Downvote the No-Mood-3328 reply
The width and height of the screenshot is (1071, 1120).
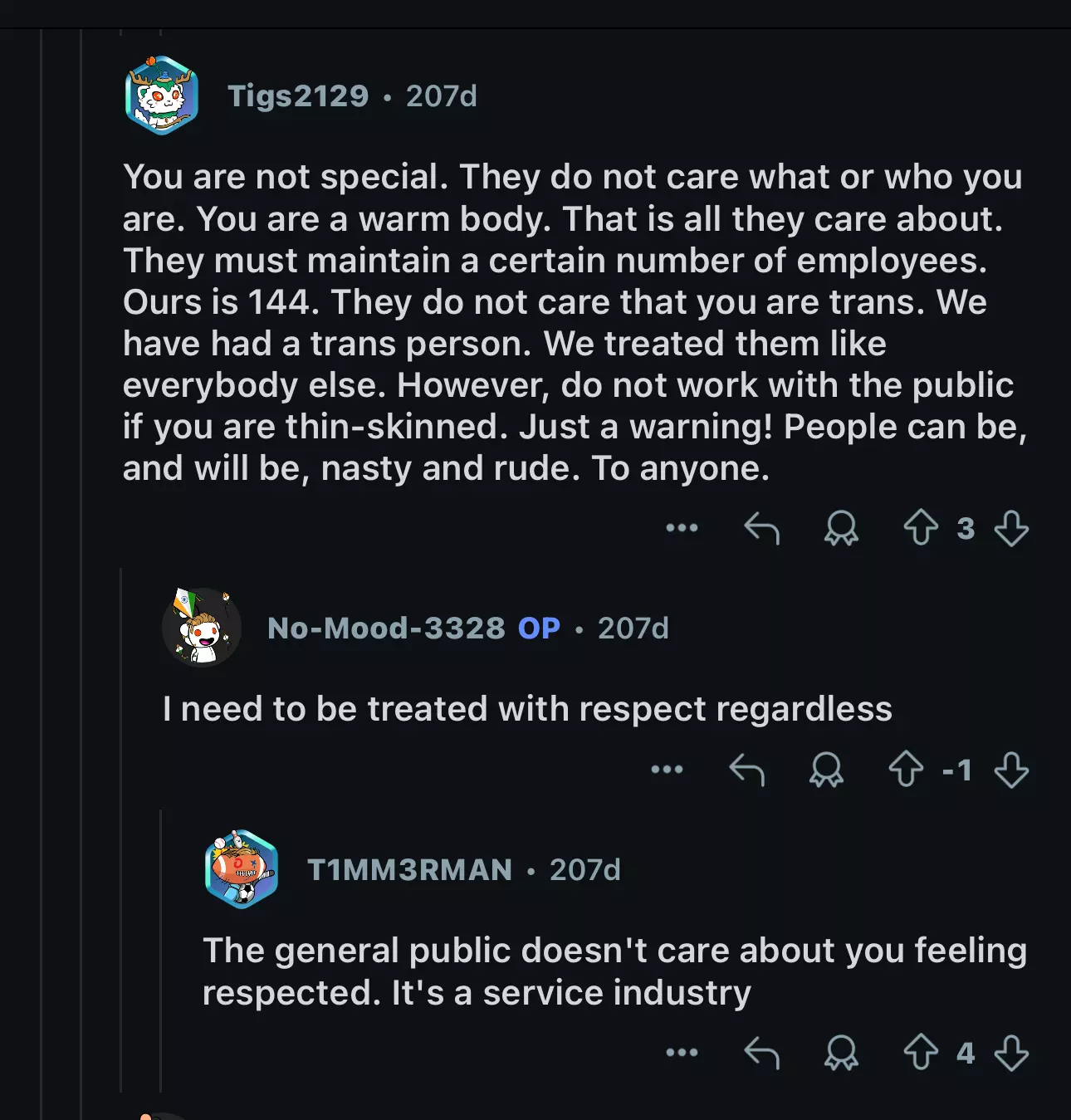coord(1011,770)
